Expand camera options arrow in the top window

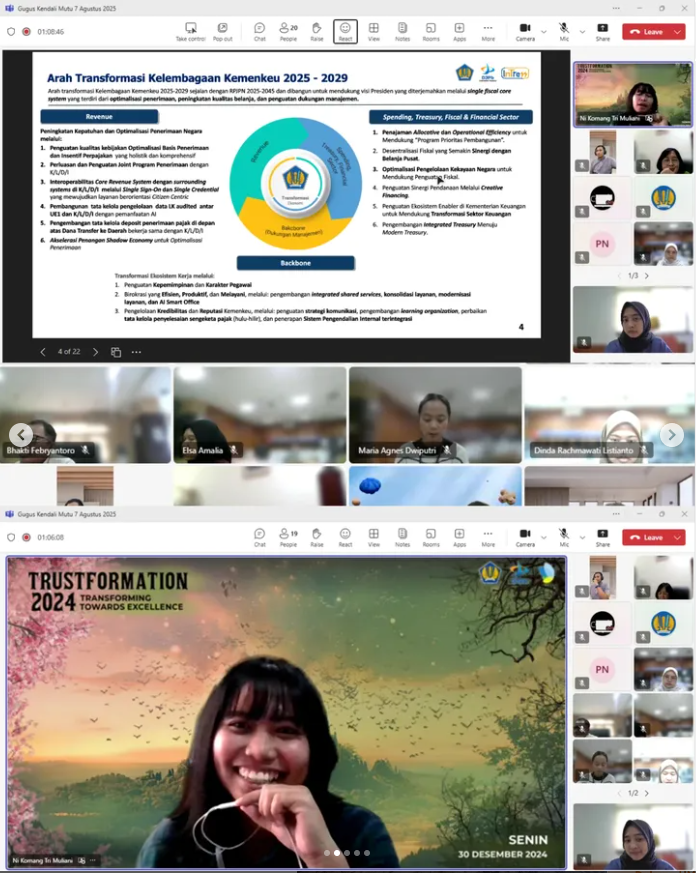pos(544,32)
